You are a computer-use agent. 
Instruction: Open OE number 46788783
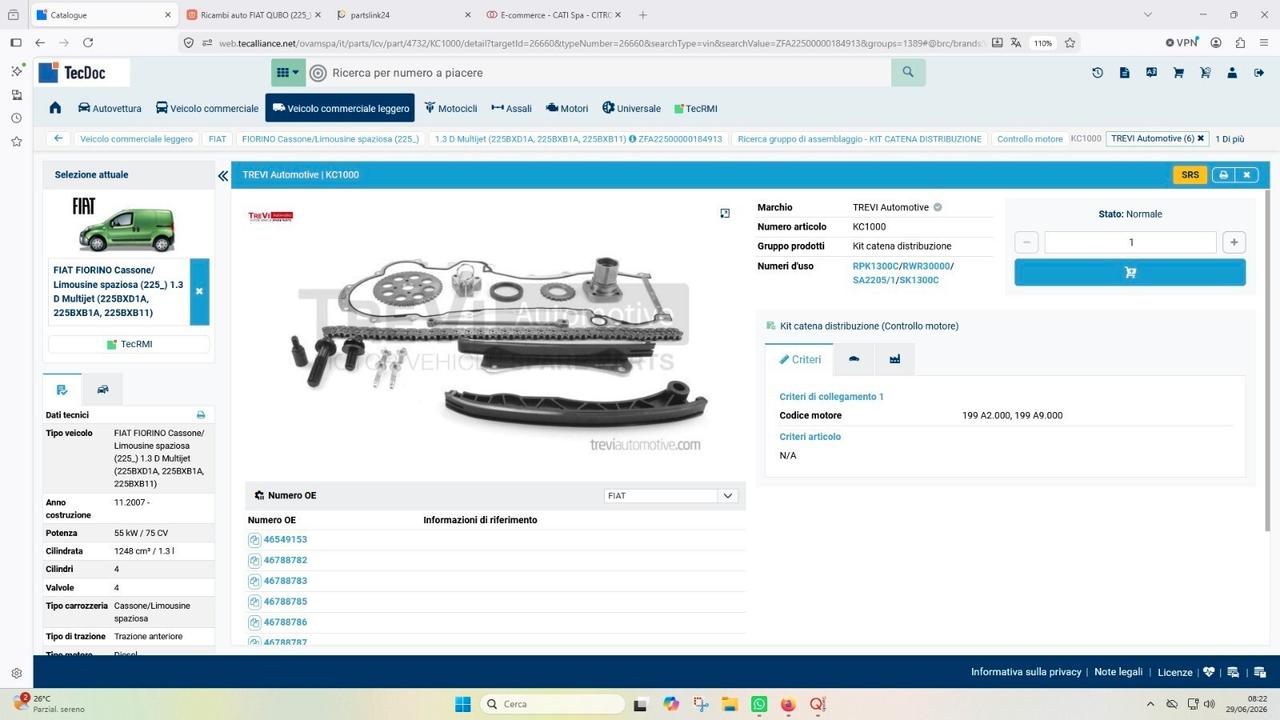[285, 581]
